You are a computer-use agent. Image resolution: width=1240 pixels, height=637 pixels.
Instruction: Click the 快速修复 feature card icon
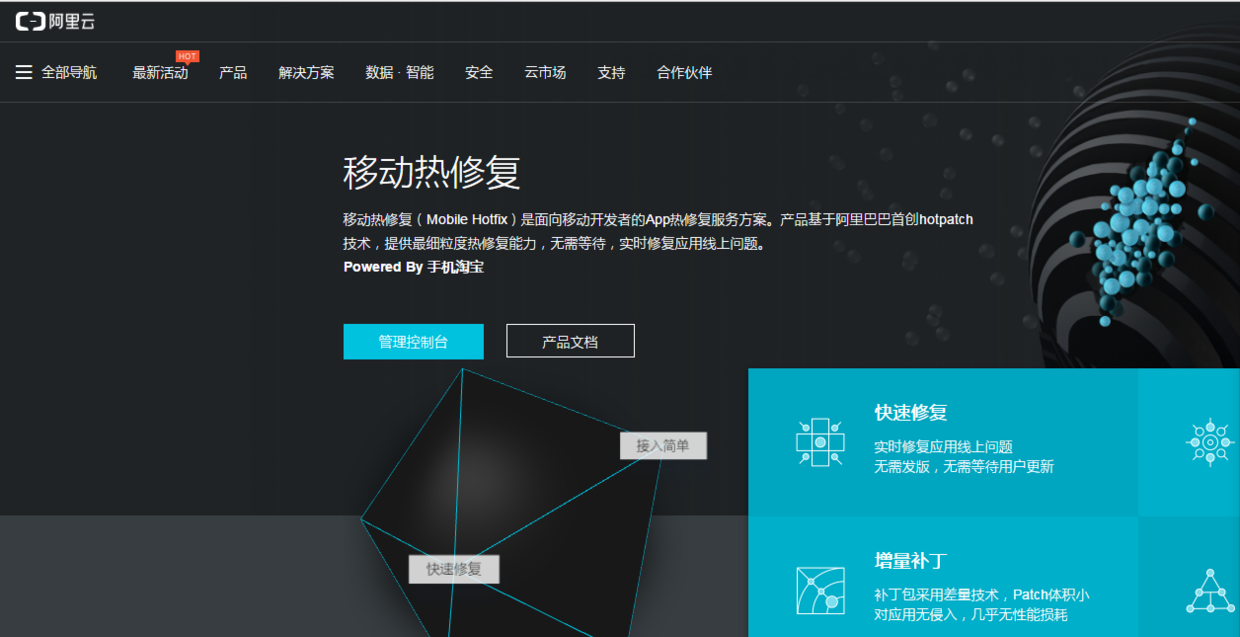(820, 441)
